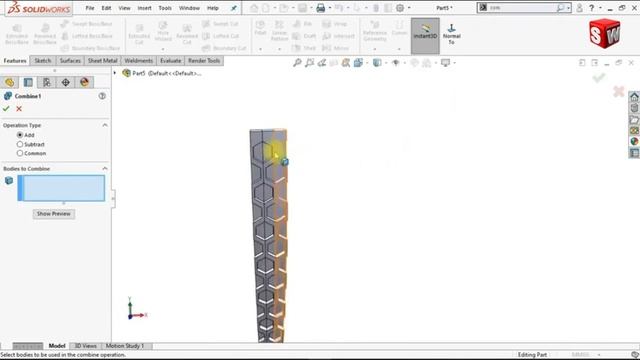Pin the menu bar with pushpin

pos(233,8)
